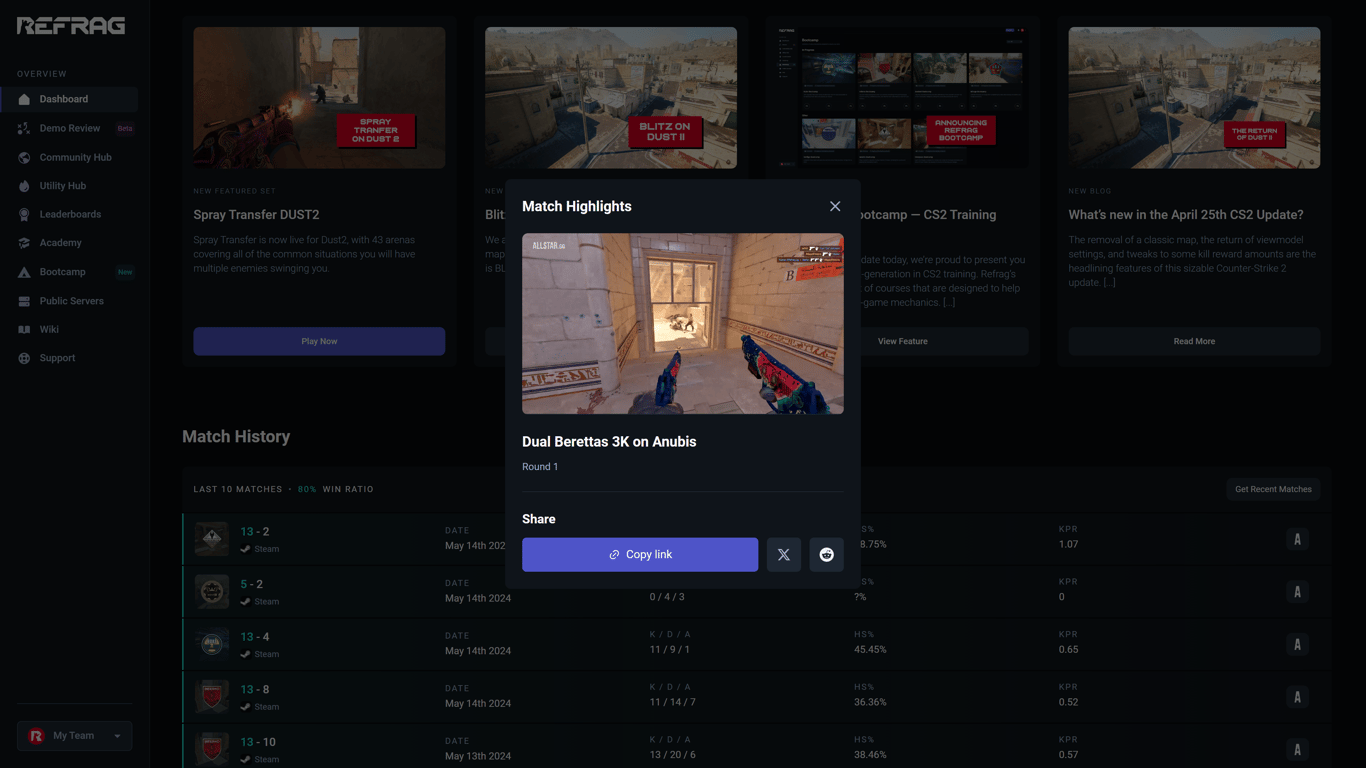Screen dimensions: 1366x768
Task: Click the 80% win ratio text
Action: click(307, 489)
